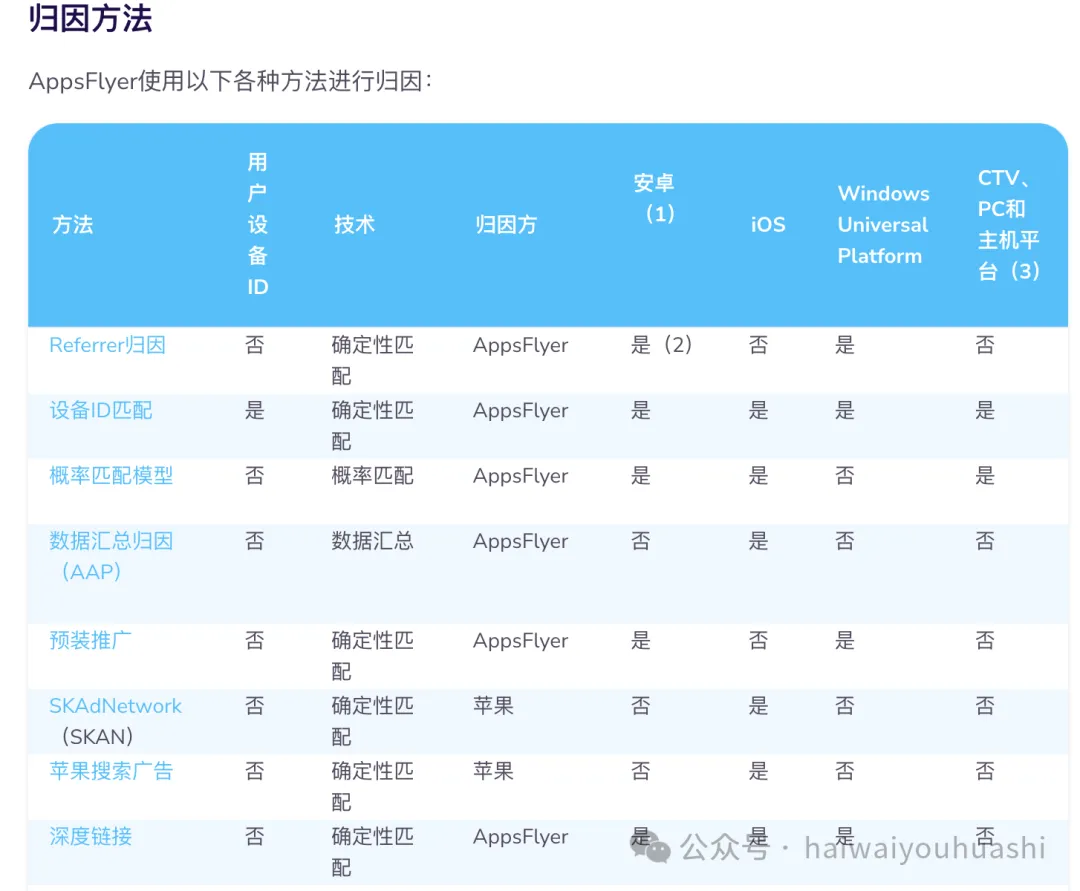Click the 安卓 是 cell in 预装推广 row
The height and width of the screenshot is (891, 1080).
641,640
